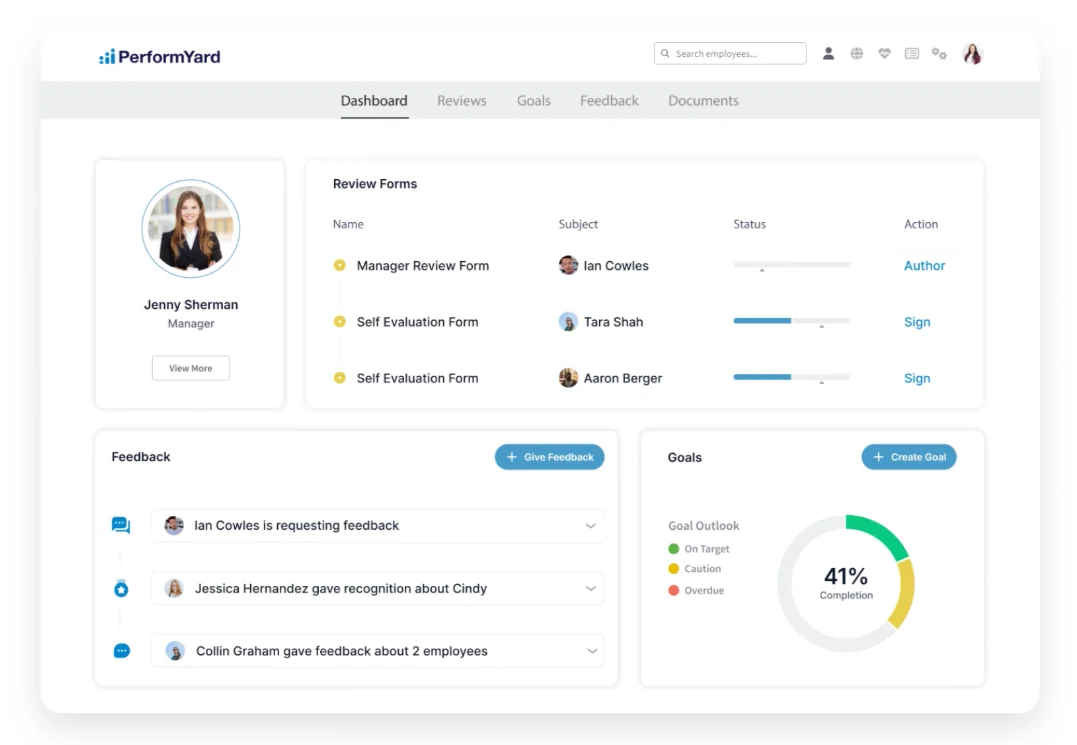
Task: Open the Documents tab
Action: pyautogui.click(x=703, y=100)
